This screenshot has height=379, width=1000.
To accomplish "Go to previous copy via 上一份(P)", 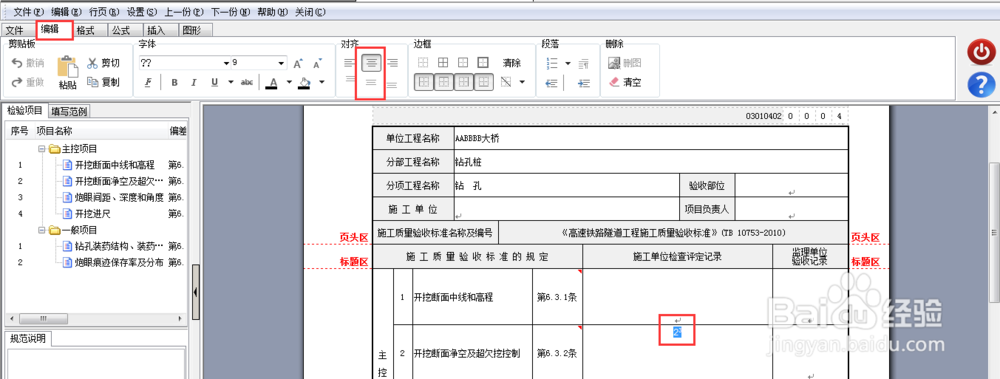I will (x=184, y=12).
